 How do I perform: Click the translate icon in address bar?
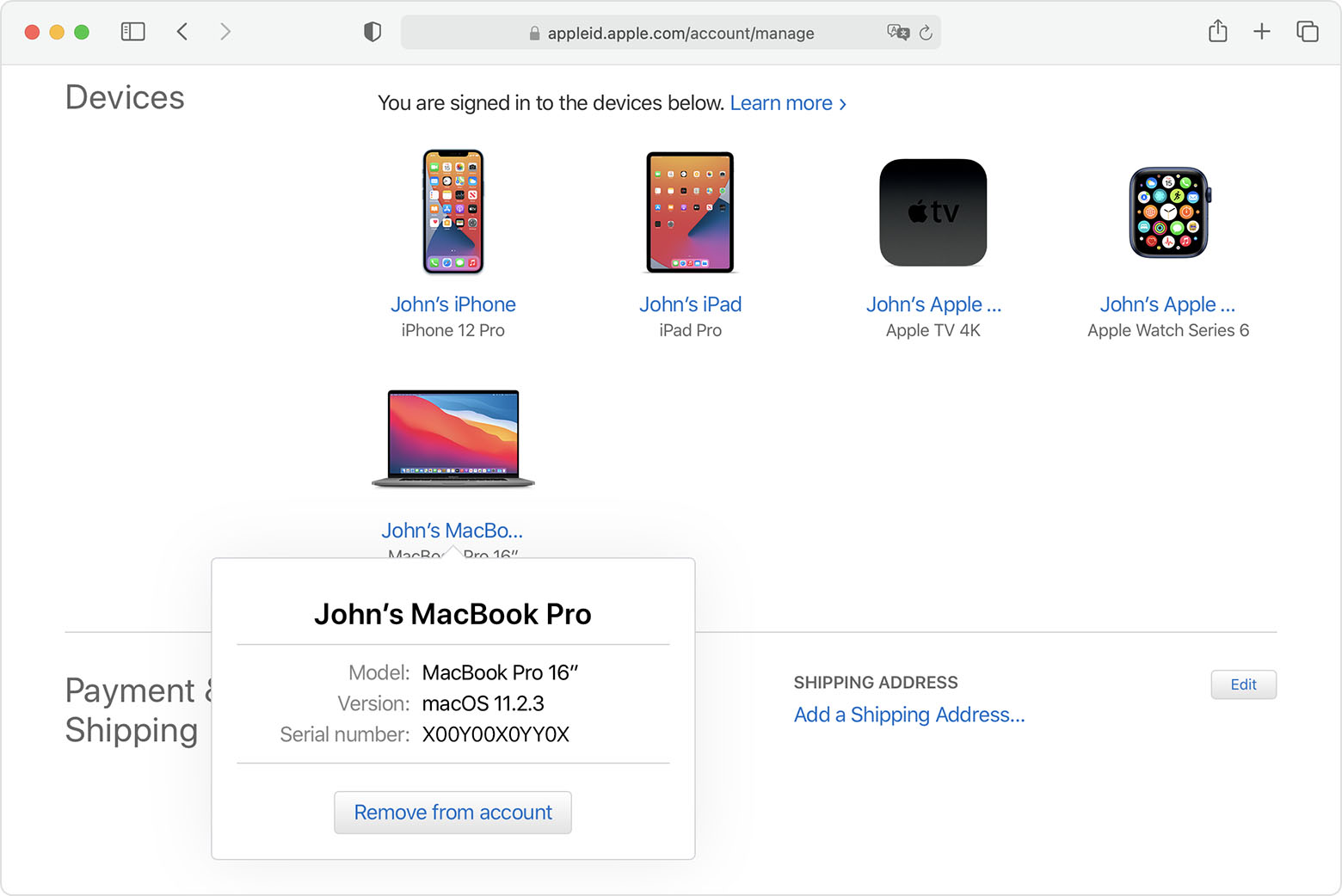[898, 33]
